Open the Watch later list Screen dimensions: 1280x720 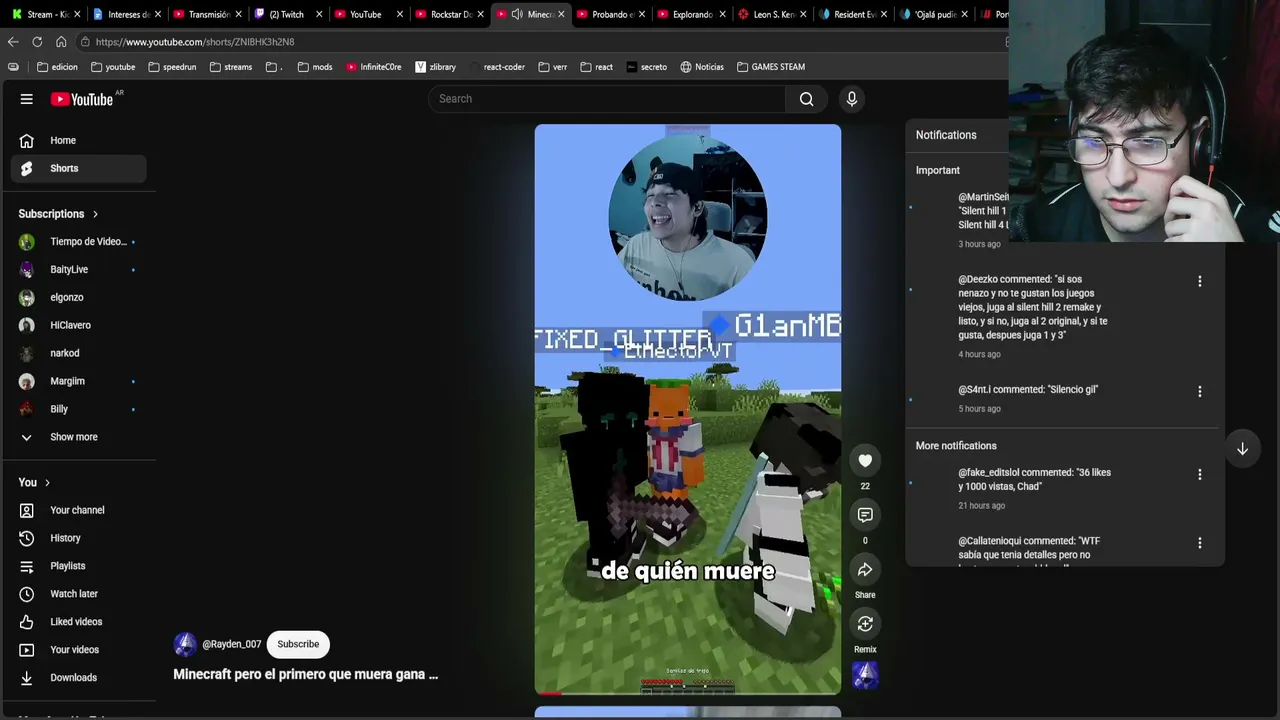[x=79, y=594]
